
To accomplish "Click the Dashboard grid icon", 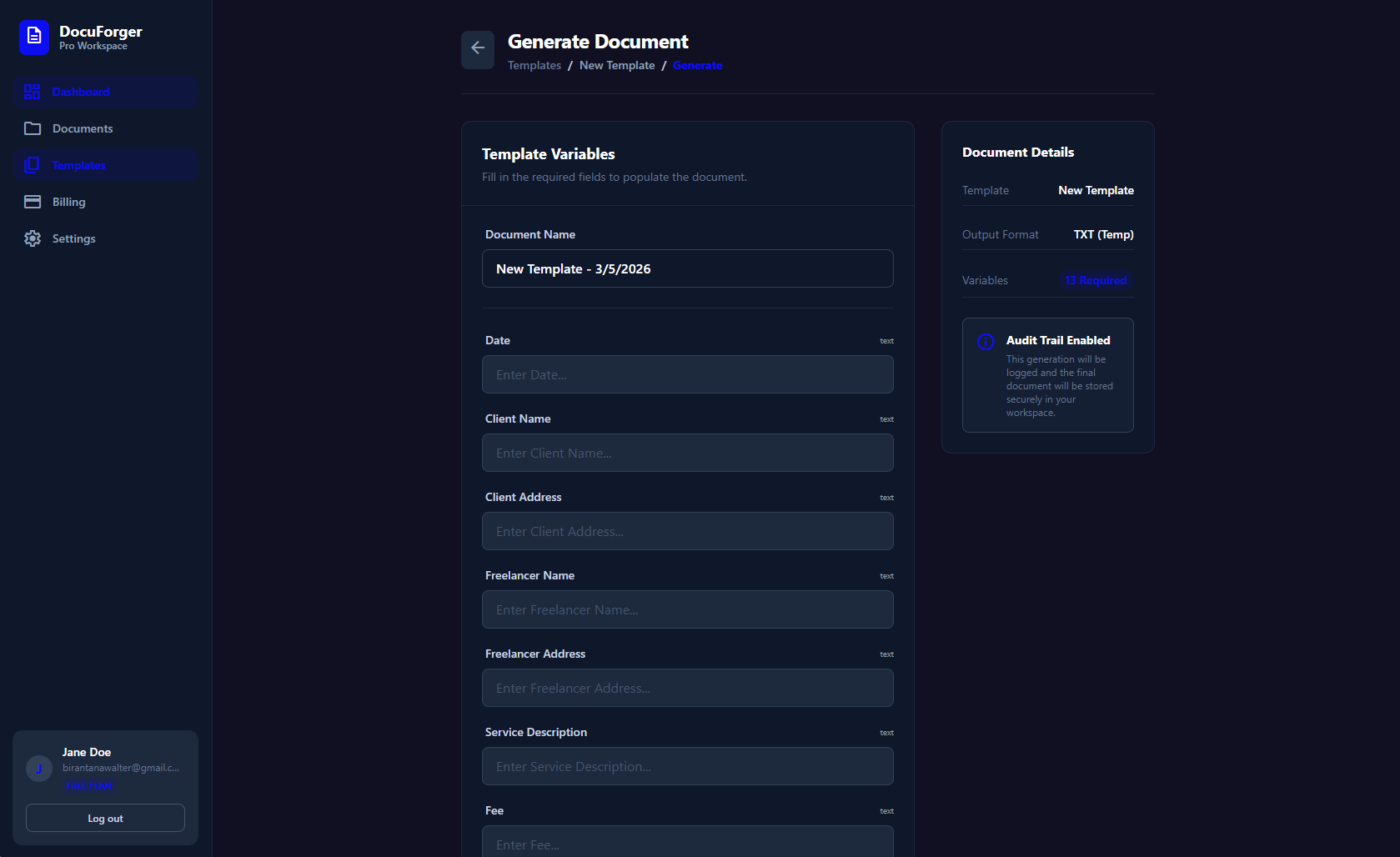I will click(x=33, y=92).
